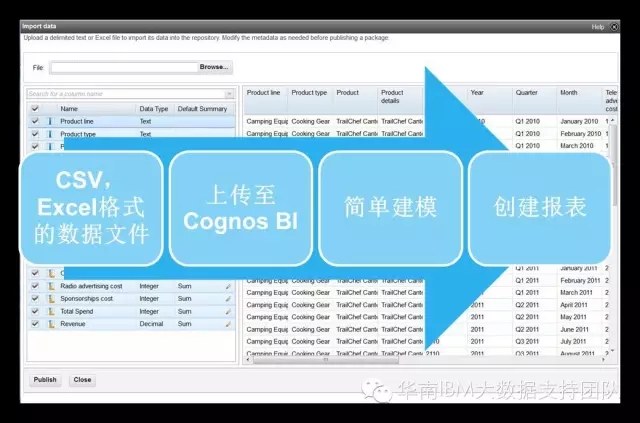This screenshot has width=640, height=423.
Task: Click the 'May 2011' month cell
Action: click(x=573, y=317)
